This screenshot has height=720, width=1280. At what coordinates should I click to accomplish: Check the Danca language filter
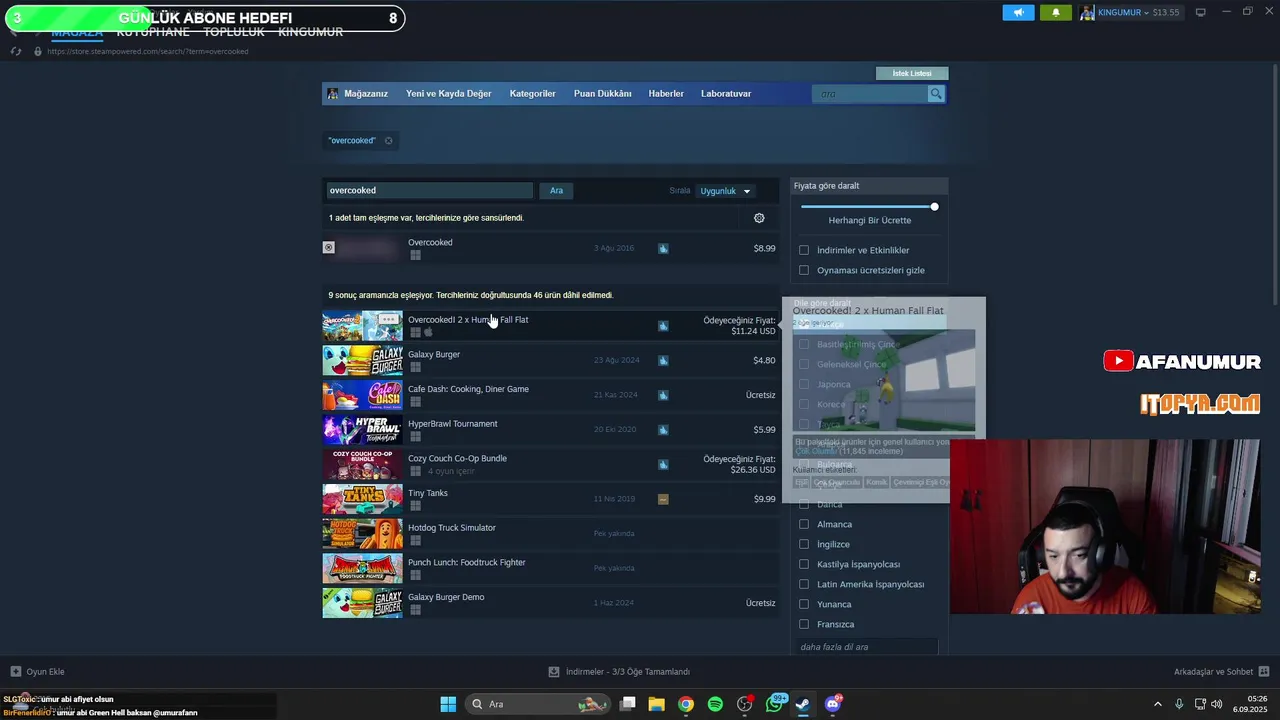point(804,504)
